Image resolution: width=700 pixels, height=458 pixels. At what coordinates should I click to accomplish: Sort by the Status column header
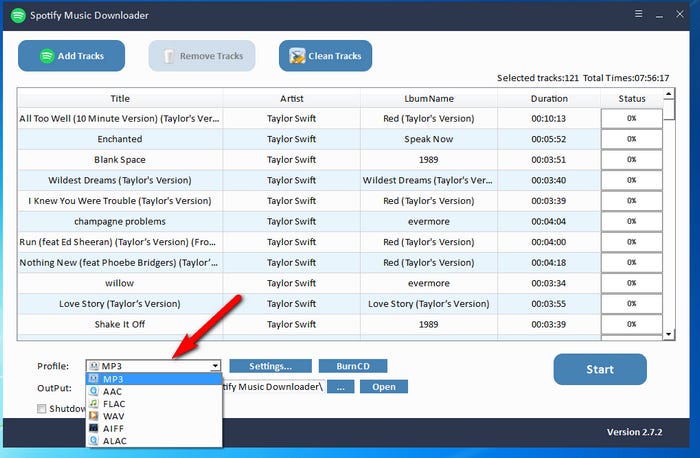click(632, 98)
